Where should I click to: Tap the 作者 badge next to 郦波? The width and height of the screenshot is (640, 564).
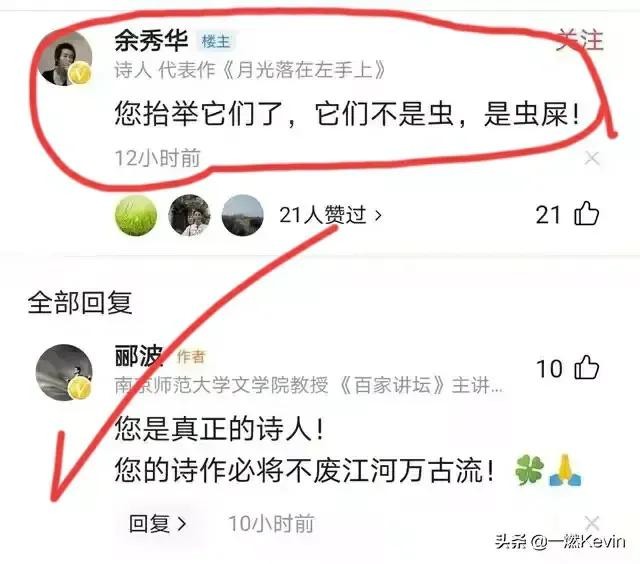(x=191, y=357)
